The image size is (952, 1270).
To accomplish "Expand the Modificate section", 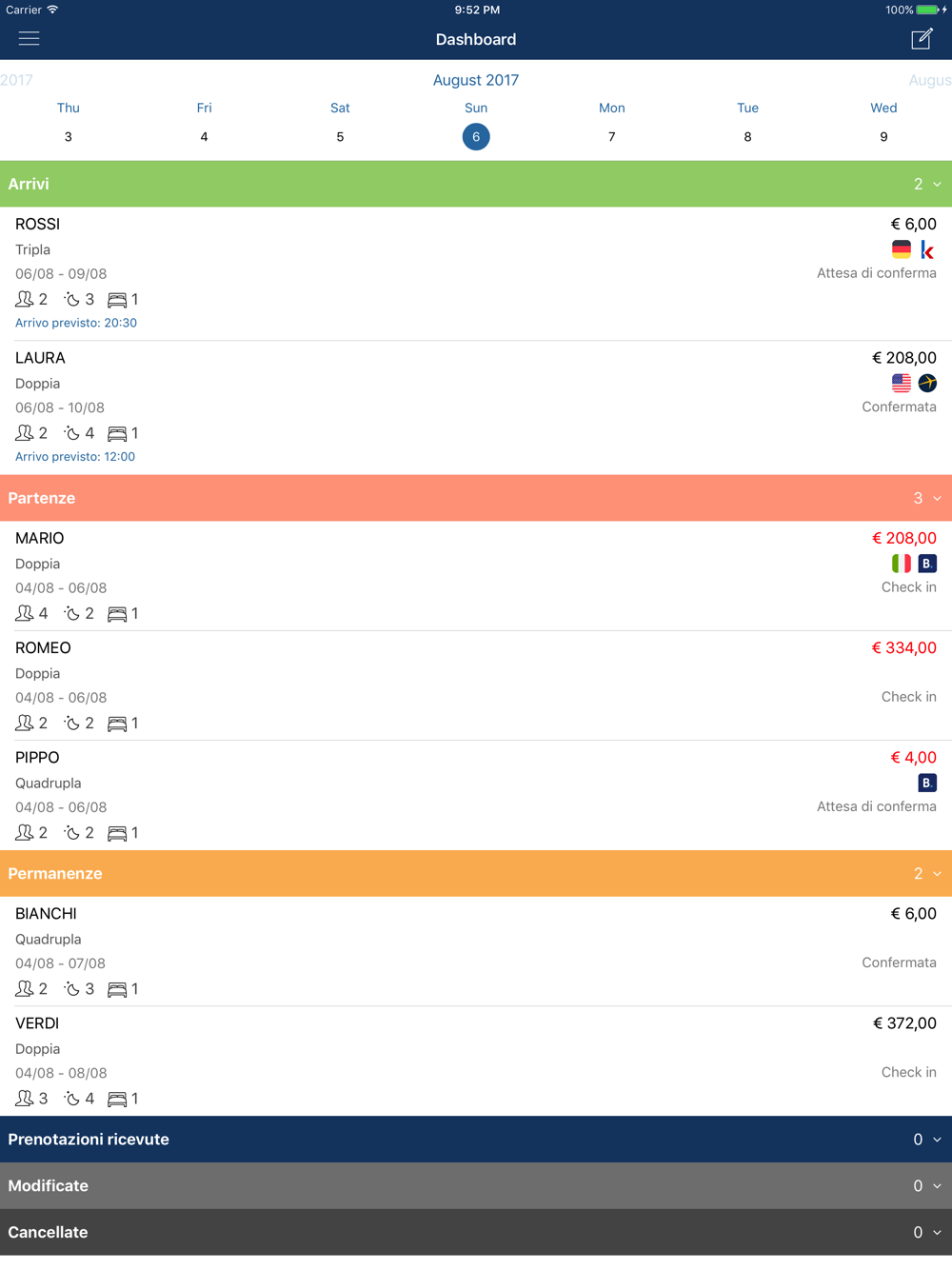I will point(476,1186).
